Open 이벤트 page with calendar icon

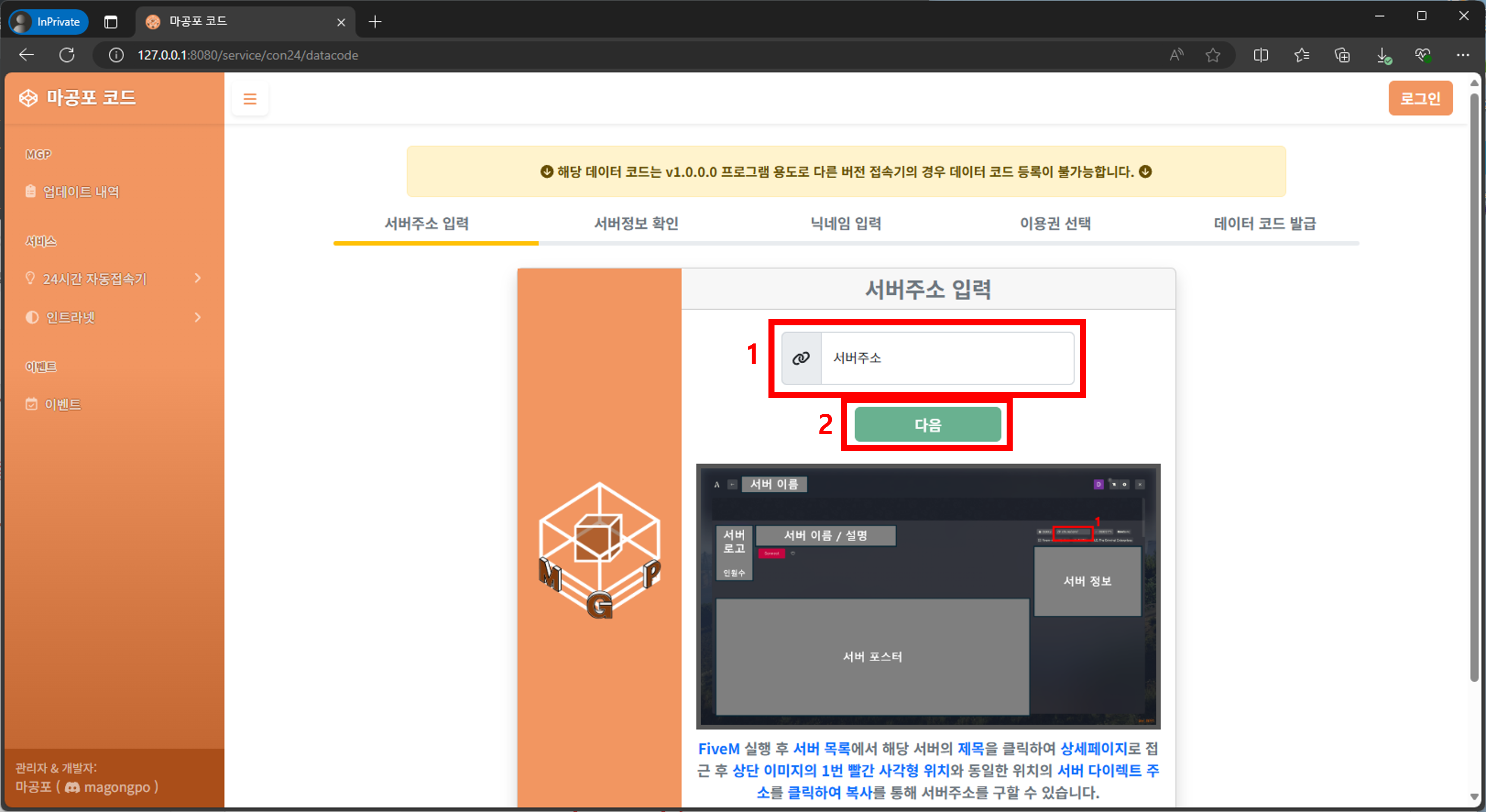(54, 404)
